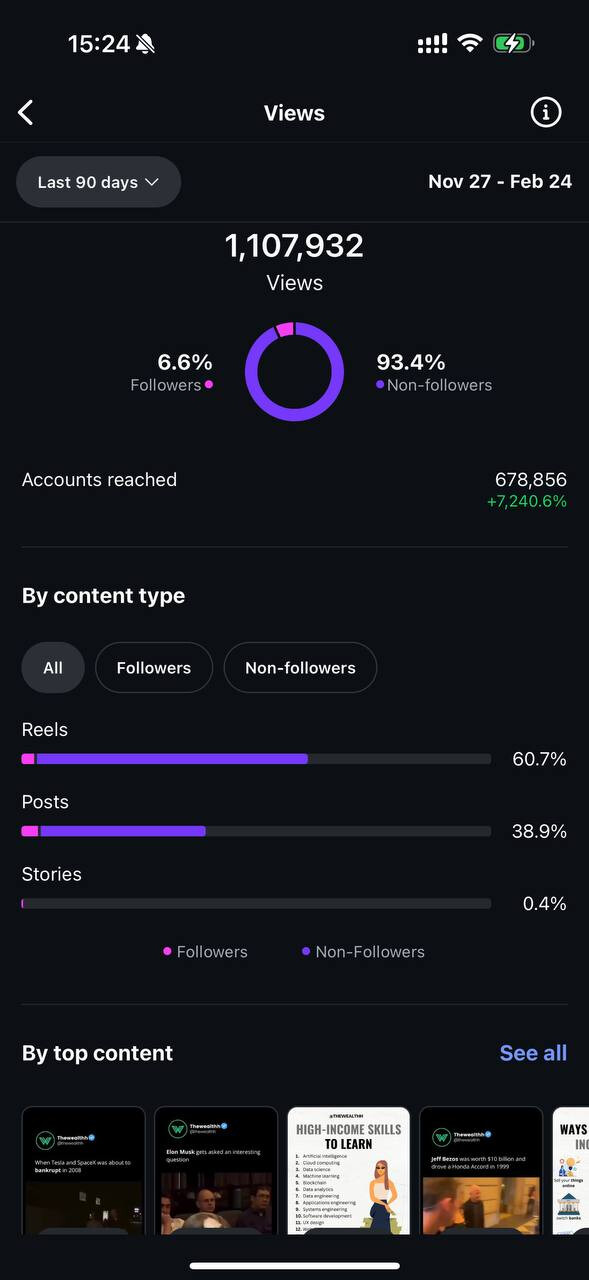This screenshot has width=589, height=1280.
Task: Open the Jeff Bezos Honda Accord thumbnail
Action: click(x=481, y=1170)
